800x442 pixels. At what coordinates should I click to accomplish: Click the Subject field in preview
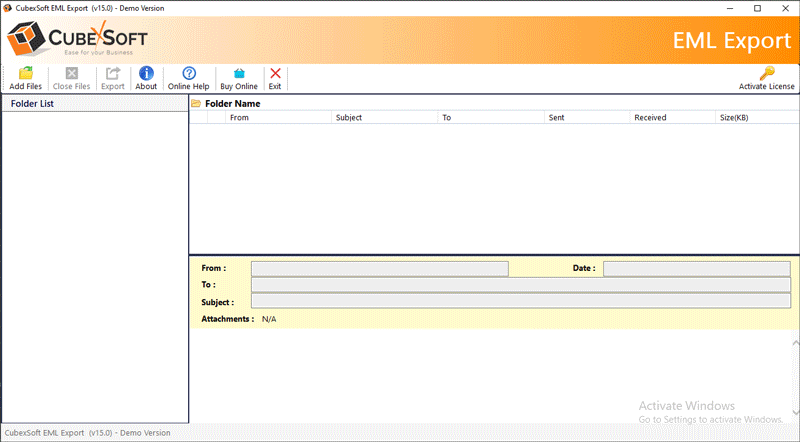click(521, 301)
